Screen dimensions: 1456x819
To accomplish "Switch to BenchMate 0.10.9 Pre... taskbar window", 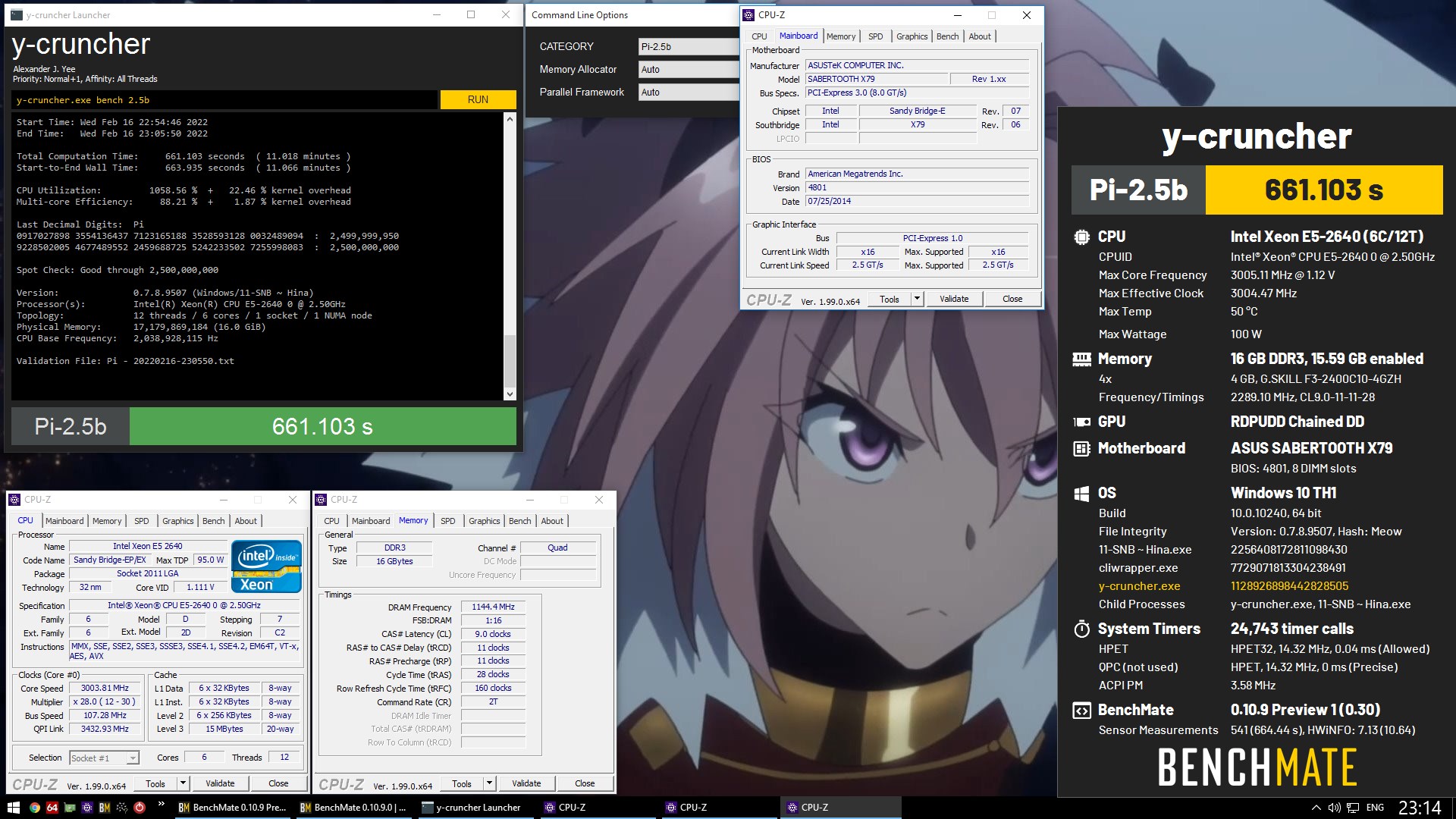I will (233, 808).
